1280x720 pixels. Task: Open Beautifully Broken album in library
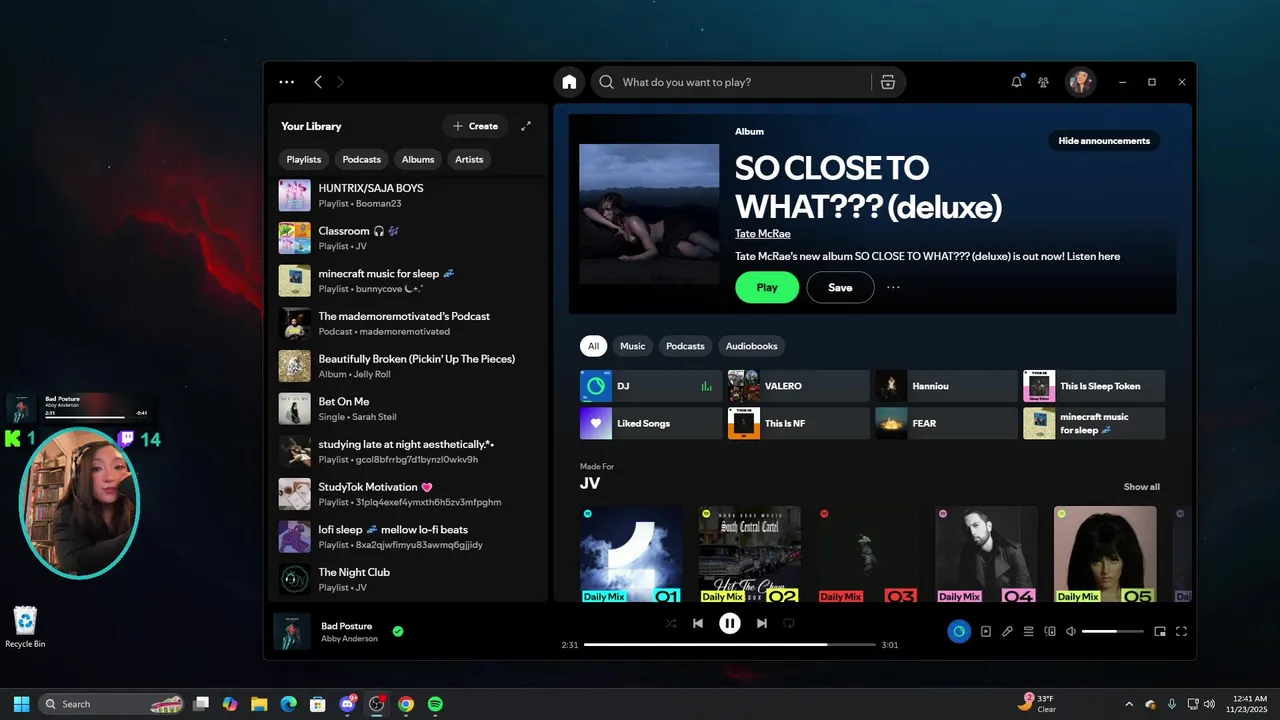(x=410, y=366)
